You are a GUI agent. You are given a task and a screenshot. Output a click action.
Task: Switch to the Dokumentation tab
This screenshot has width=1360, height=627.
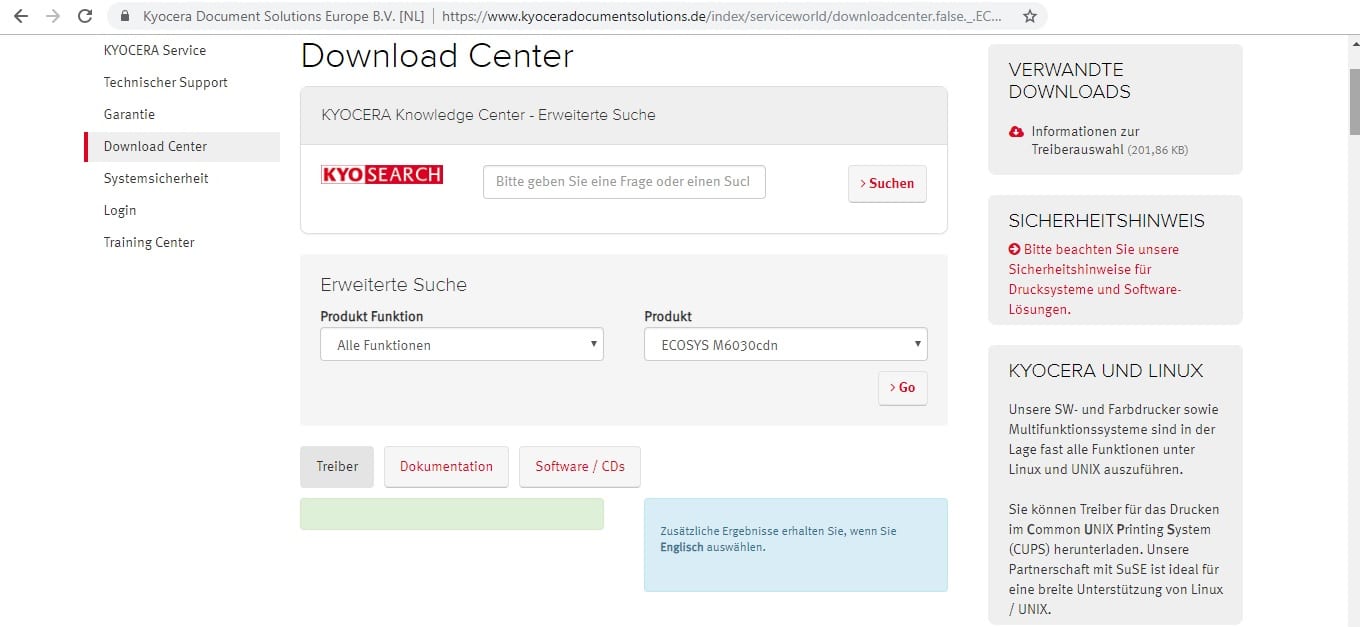pyautogui.click(x=446, y=466)
